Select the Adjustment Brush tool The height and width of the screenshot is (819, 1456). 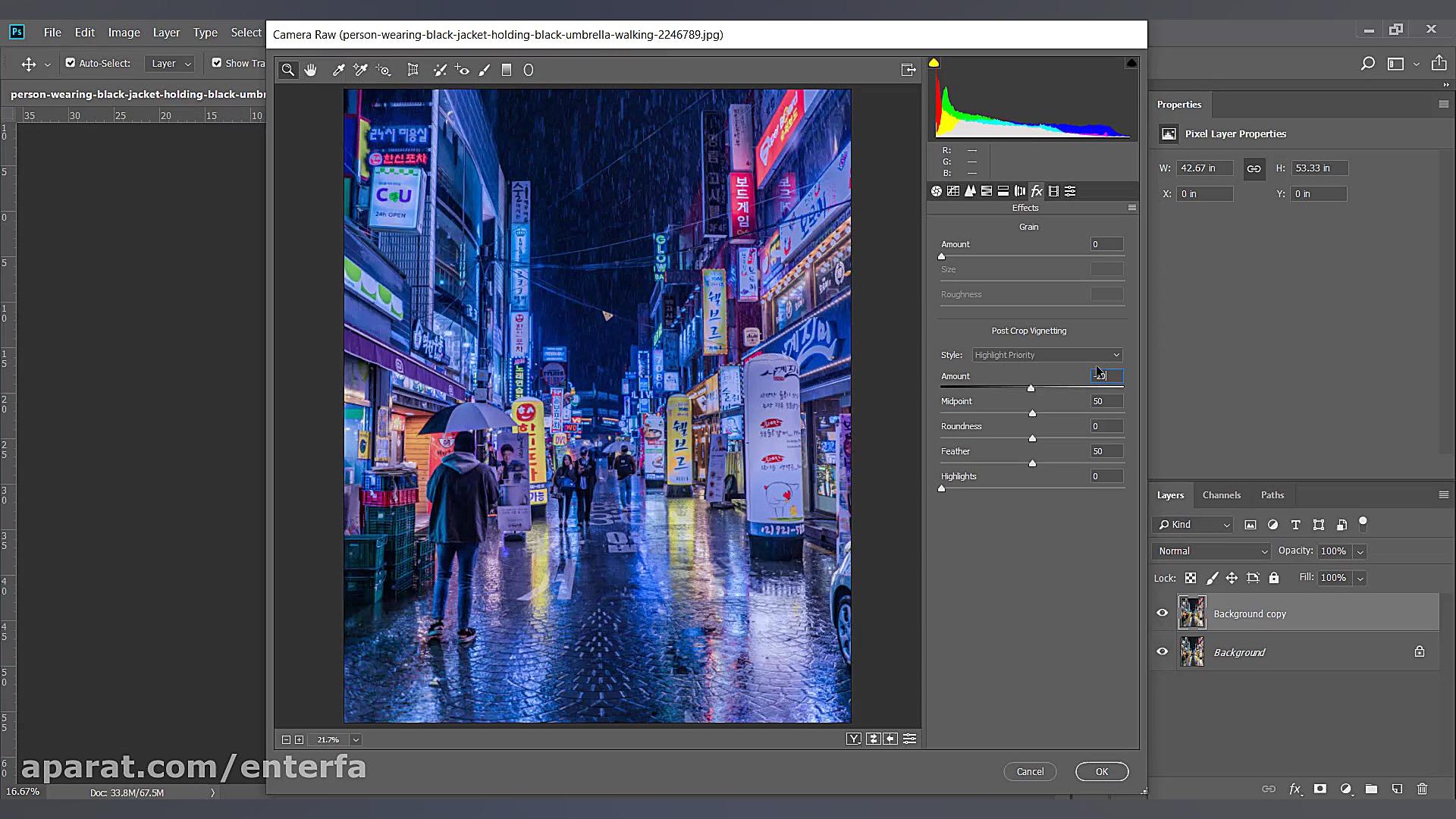(485, 70)
